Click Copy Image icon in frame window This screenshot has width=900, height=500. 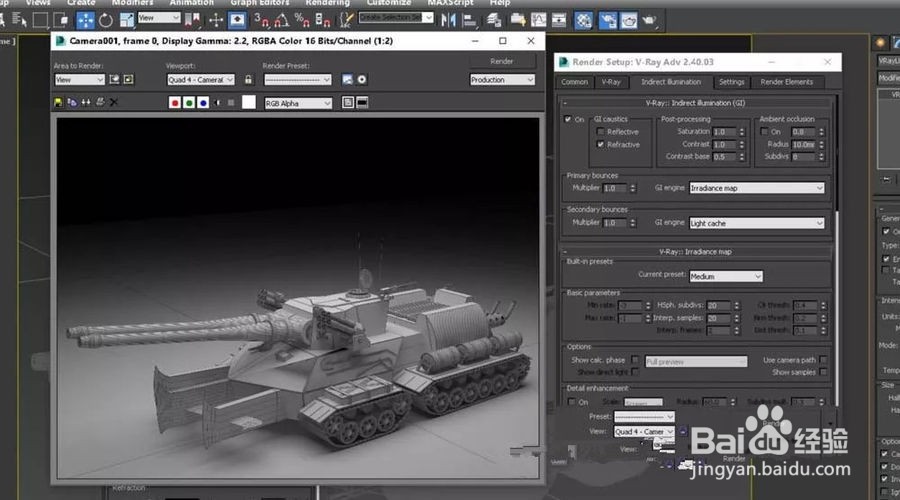point(72,102)
